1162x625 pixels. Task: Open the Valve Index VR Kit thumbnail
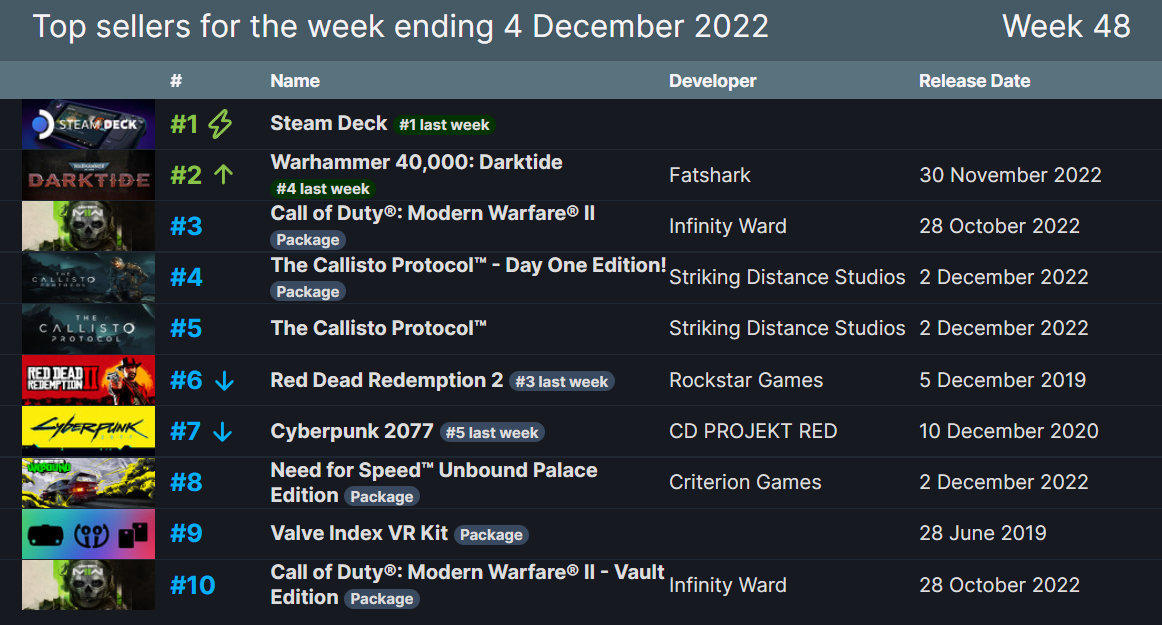88,534
